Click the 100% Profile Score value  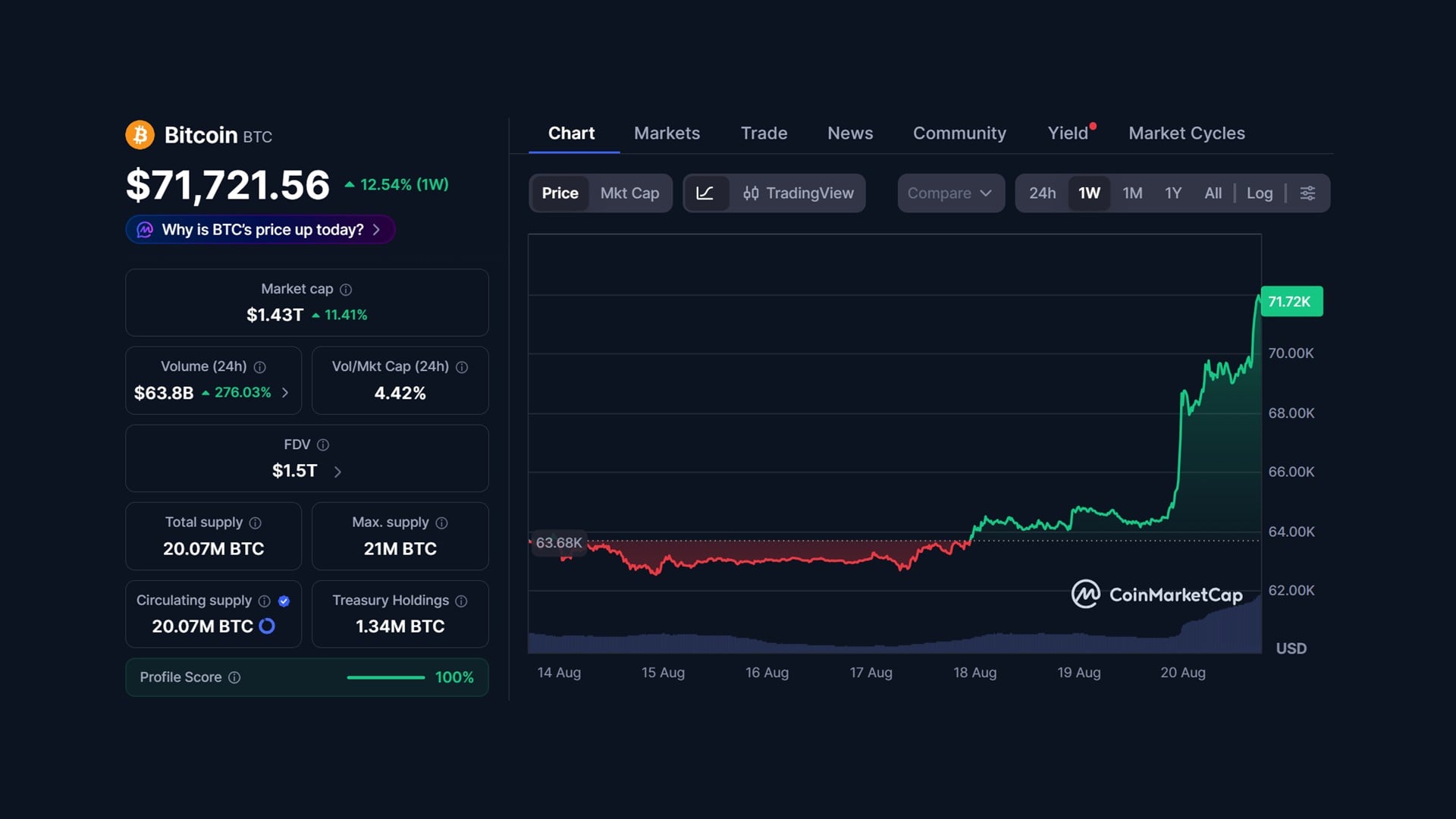[x=454, y=678]
